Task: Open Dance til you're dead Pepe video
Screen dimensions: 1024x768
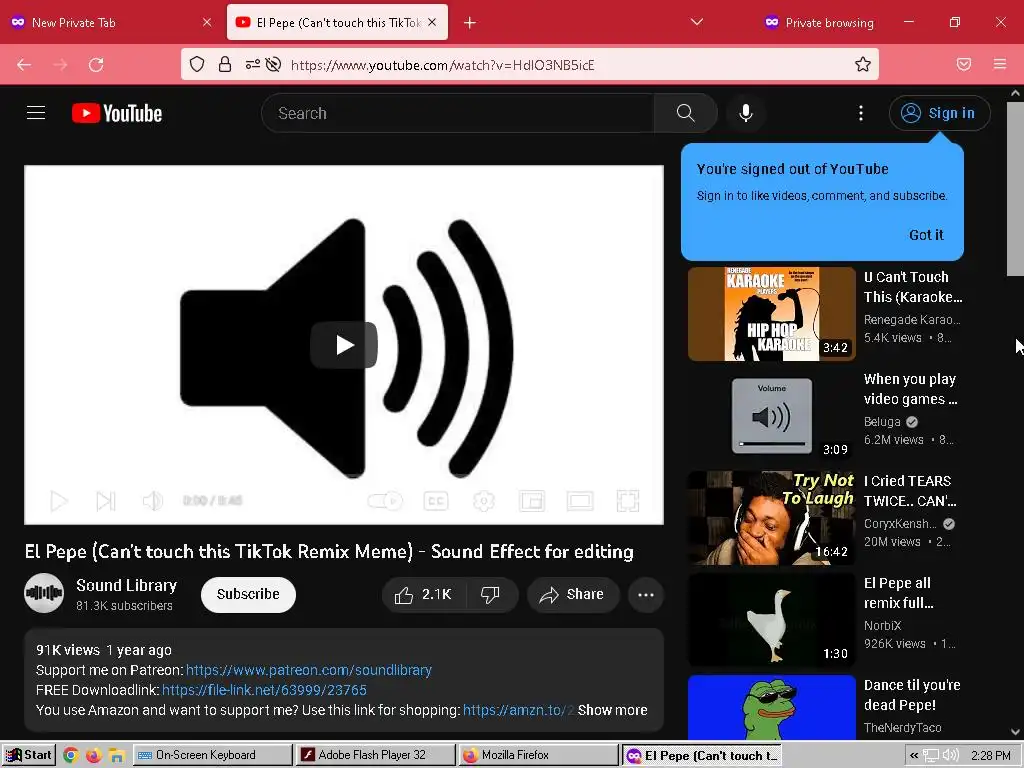Action: [771, 707]
